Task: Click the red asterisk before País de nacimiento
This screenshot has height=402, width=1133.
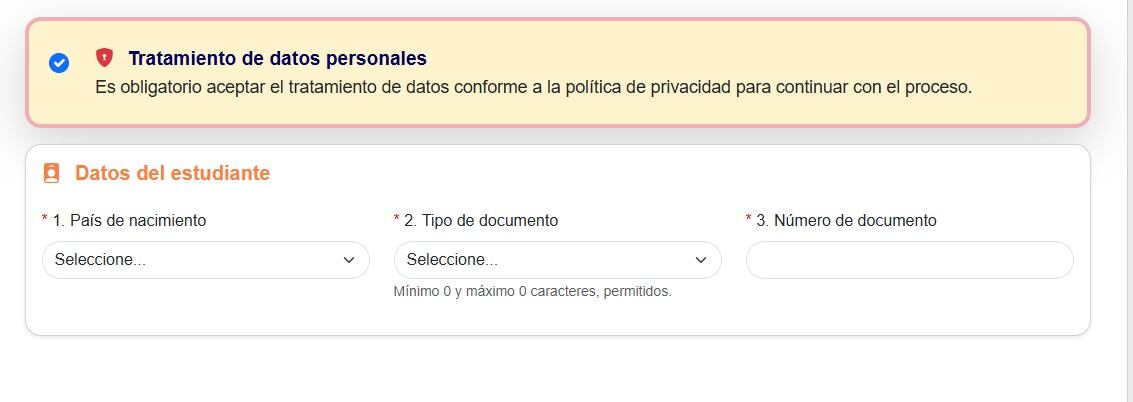Action: point(45,220)
